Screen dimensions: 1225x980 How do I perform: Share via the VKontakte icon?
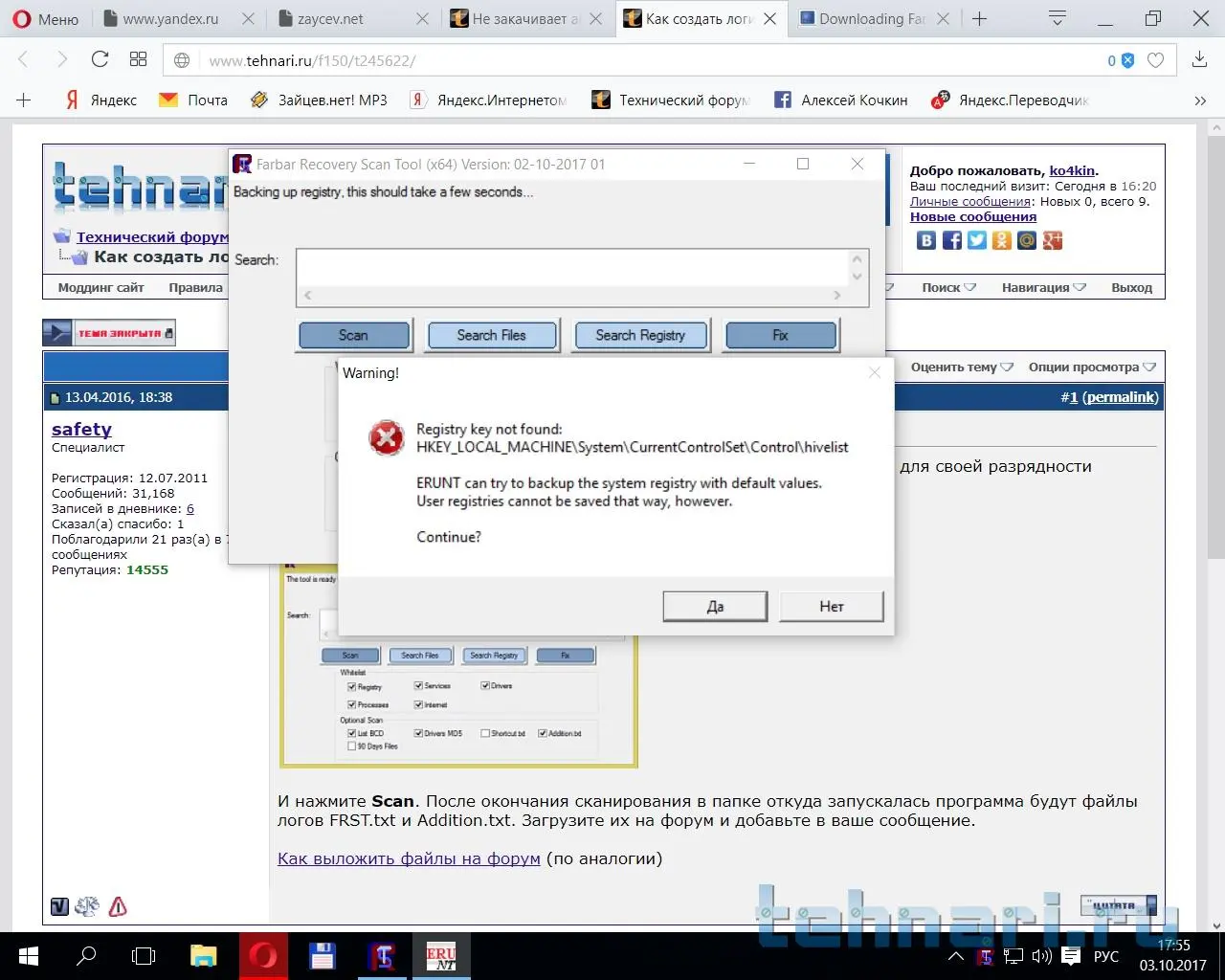[926, 240]
